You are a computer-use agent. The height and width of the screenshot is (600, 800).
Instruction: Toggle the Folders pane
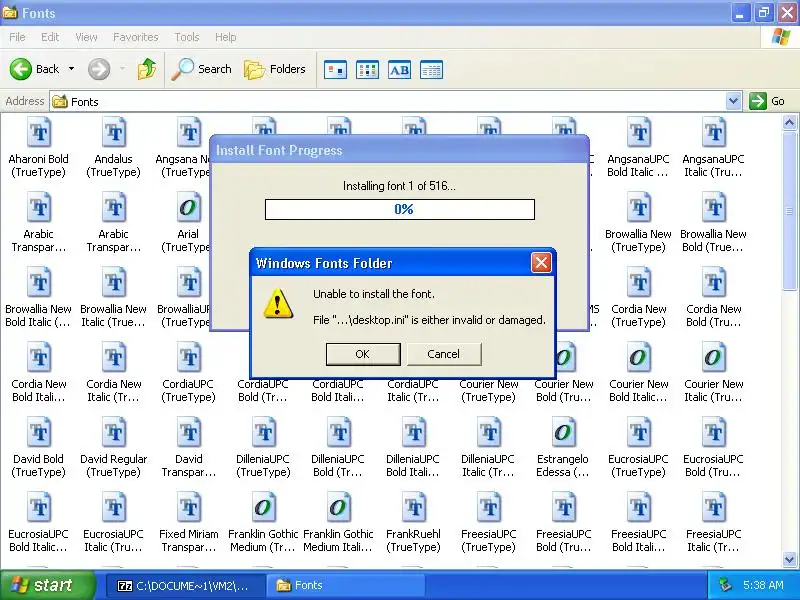(275, 69)
